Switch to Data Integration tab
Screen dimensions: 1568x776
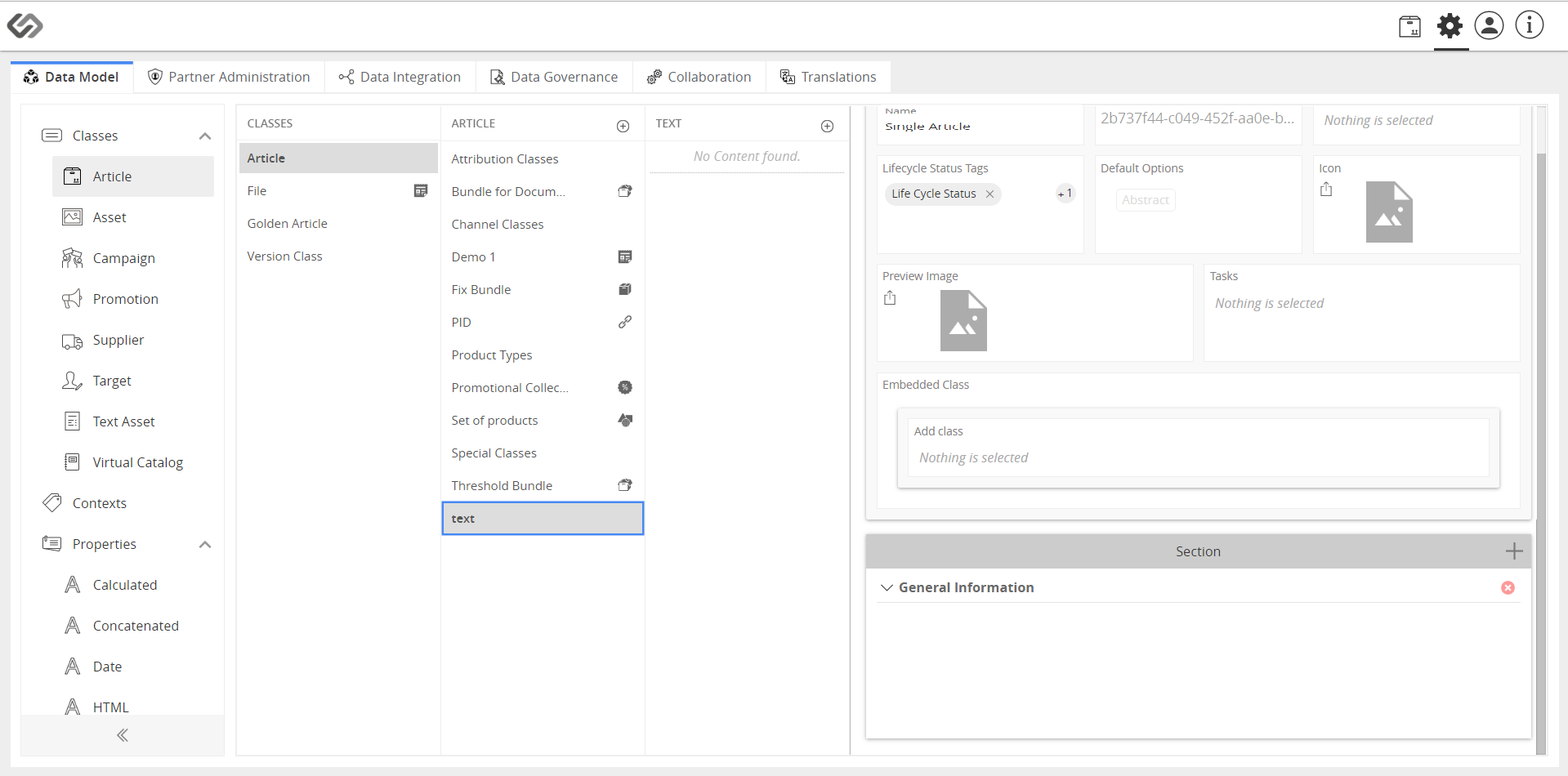click(x=400, y=77)
